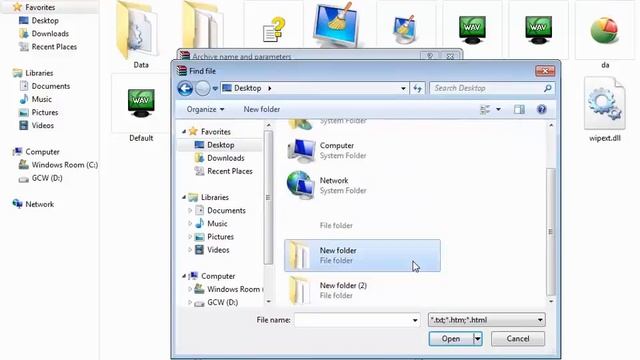640x360 pixels.
Task: Expand Videos library in dialog tree
Action: 190,250
